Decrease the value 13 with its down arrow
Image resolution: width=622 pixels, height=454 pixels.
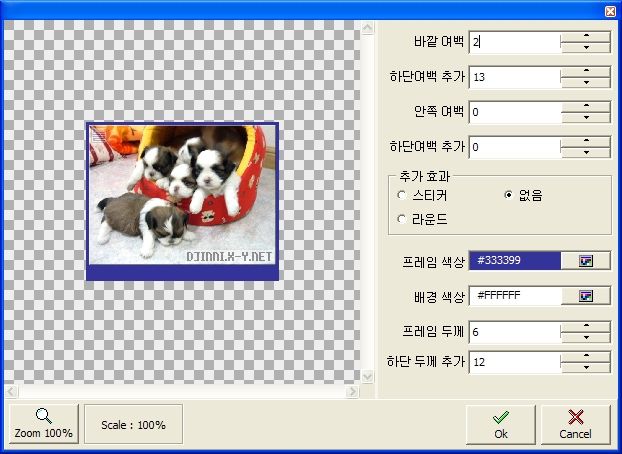(586, 83)
